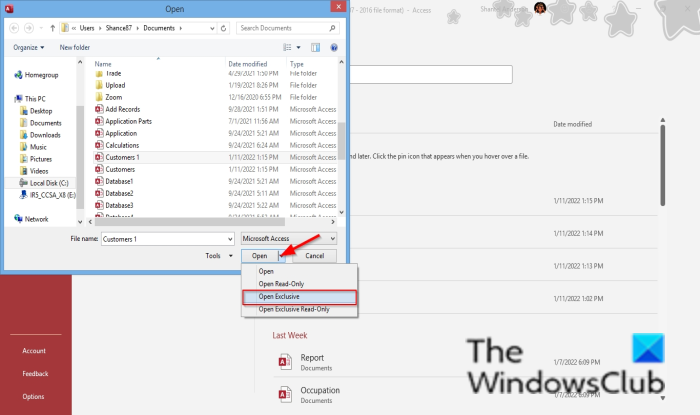
Task: Select Homegroup in navigation pane
Action: (37, 75)
